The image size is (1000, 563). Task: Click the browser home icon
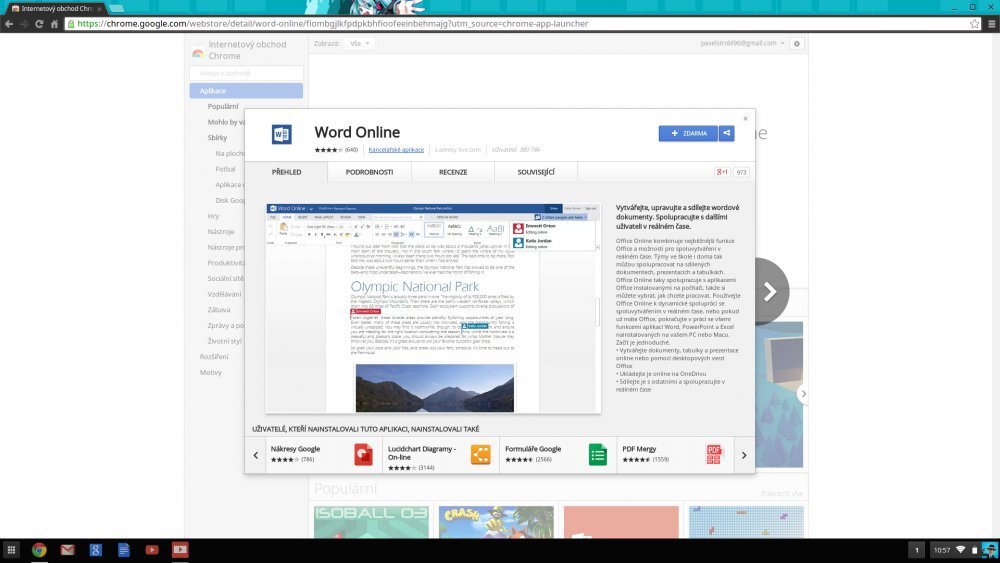(x=54, y=24)
